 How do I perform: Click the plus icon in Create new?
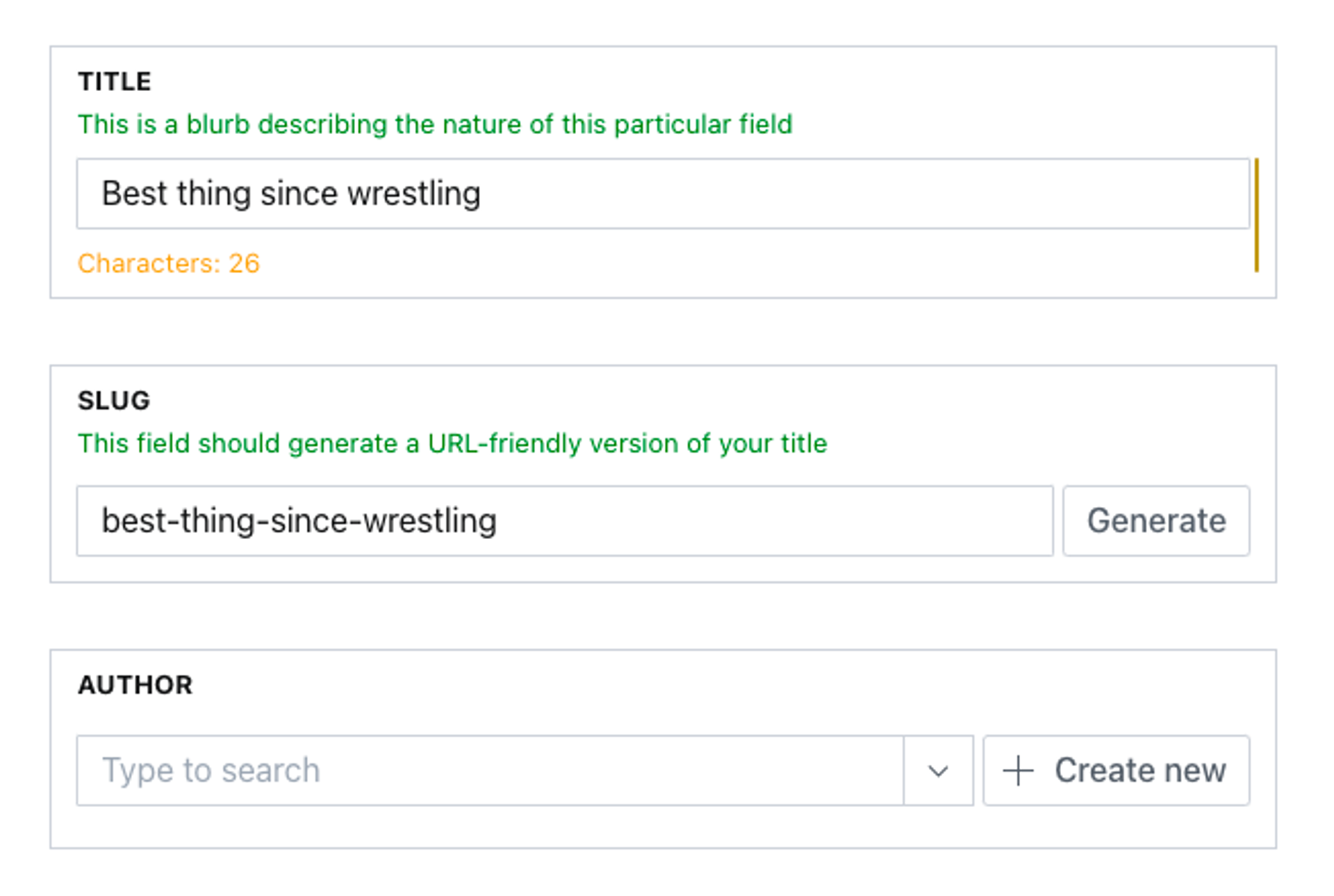pos(1018,770)
